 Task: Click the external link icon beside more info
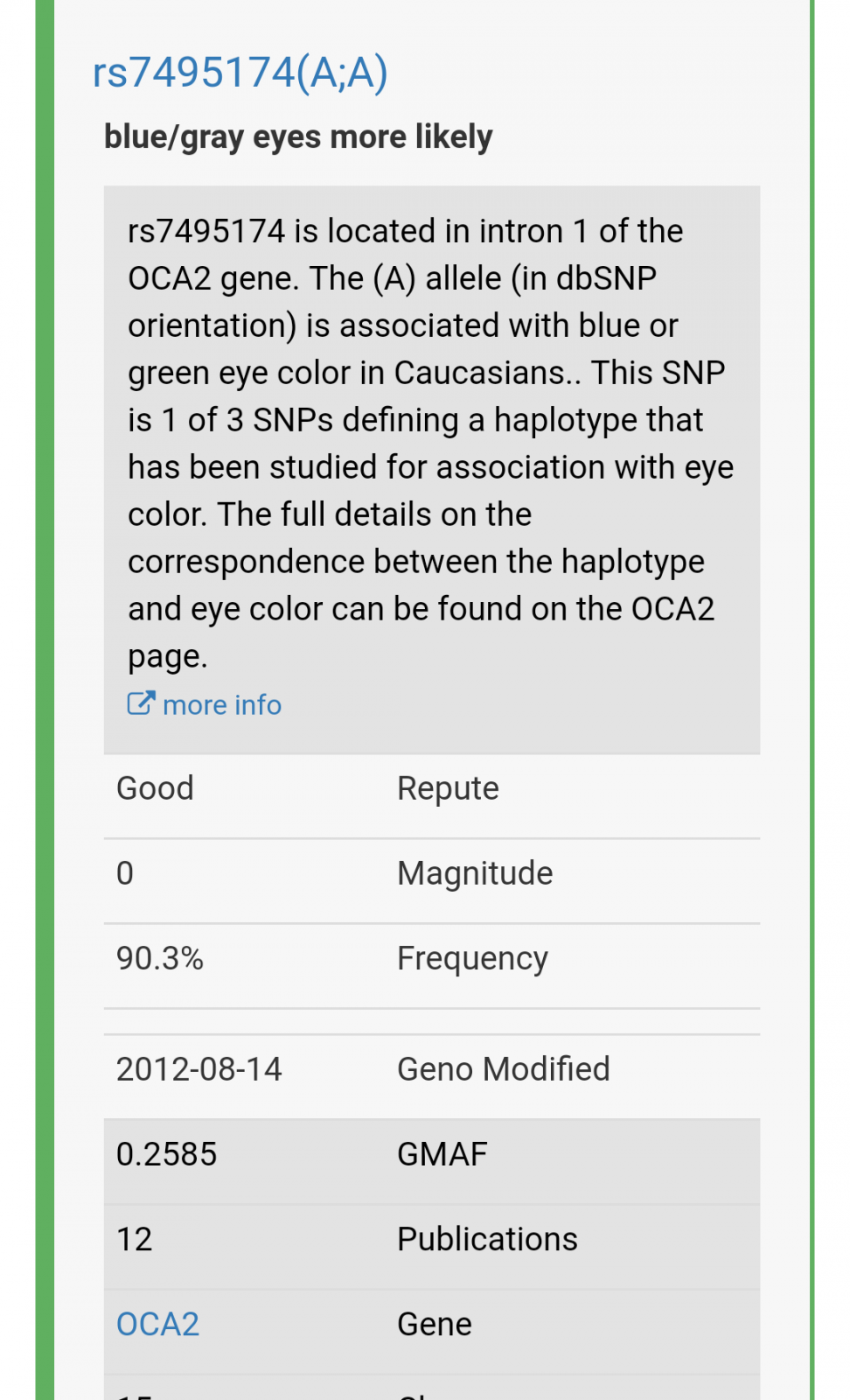pos(141,703)
